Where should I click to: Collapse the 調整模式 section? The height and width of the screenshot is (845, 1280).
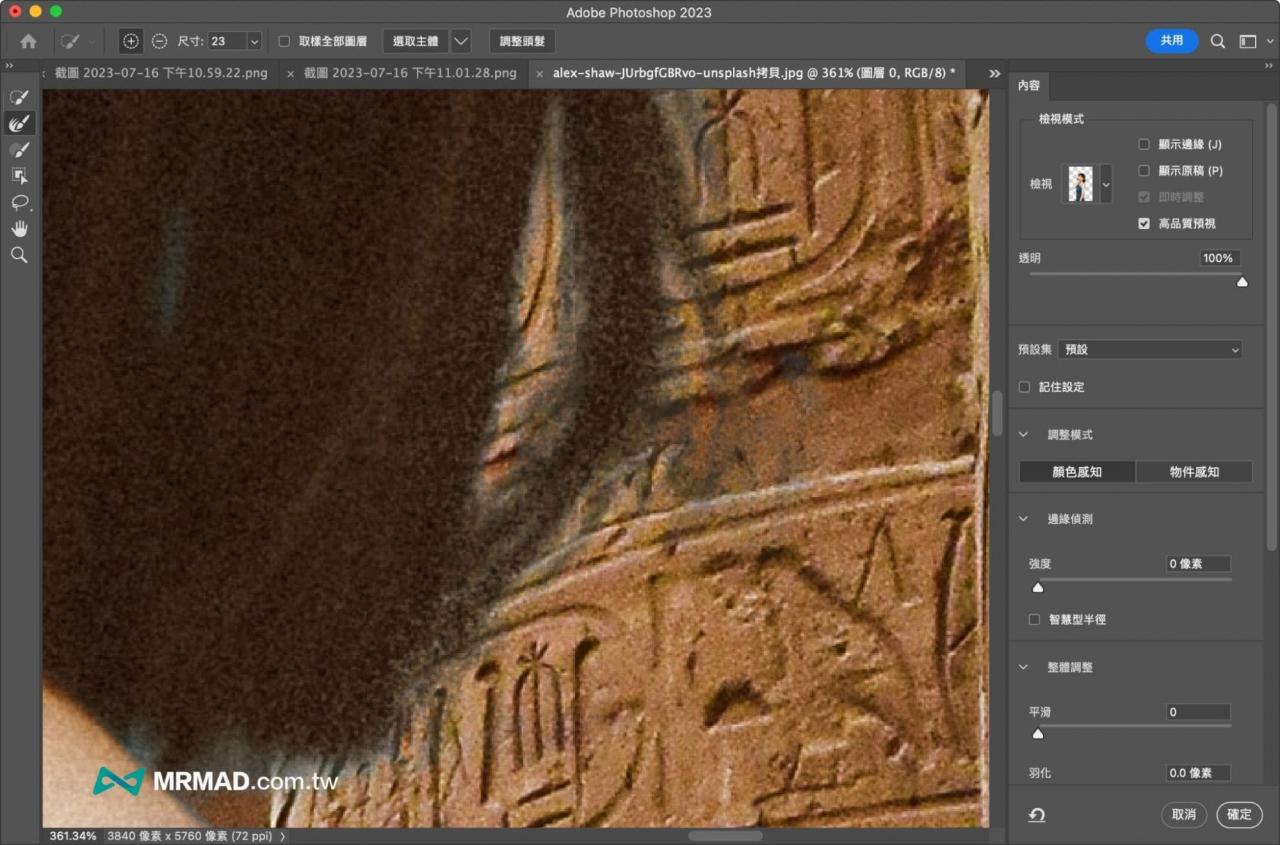pyautogui.click(x=1024, y=435)
